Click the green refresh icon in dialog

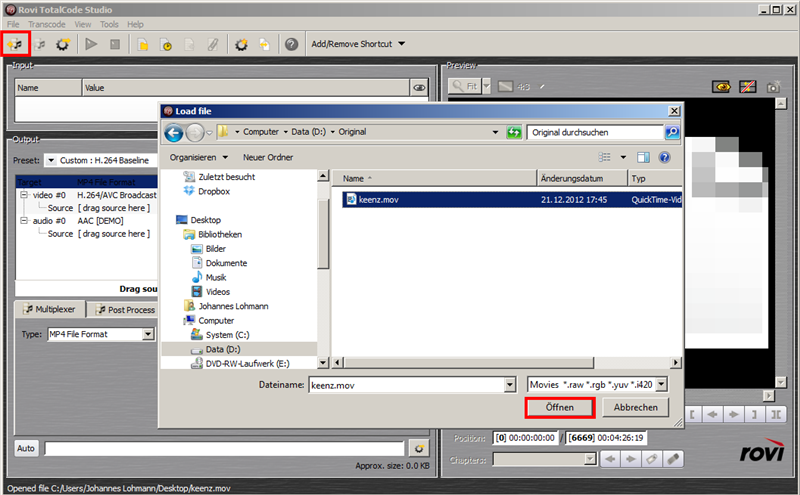[x=514, y=132]
